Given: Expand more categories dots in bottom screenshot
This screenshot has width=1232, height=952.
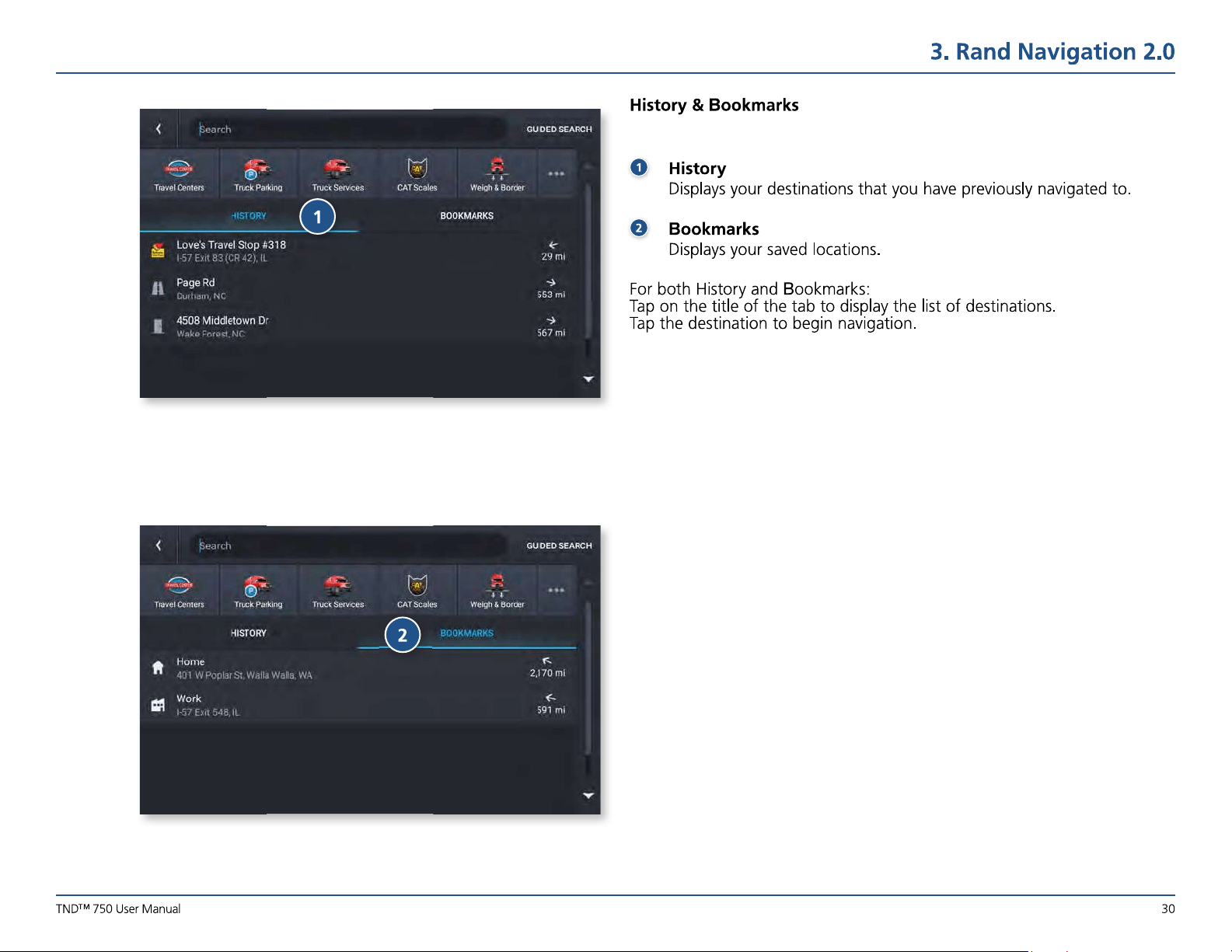Looking at the screenshot, I should click(x=556, y=591).
